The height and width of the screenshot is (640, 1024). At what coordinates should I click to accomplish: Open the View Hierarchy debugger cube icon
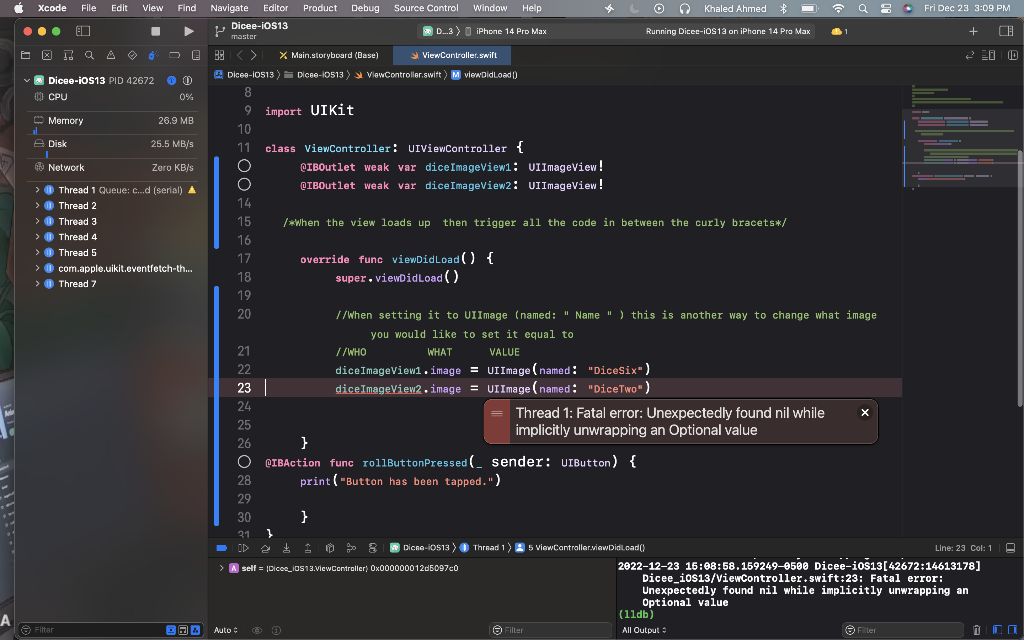pyautogui.click(x=328, y=548)
